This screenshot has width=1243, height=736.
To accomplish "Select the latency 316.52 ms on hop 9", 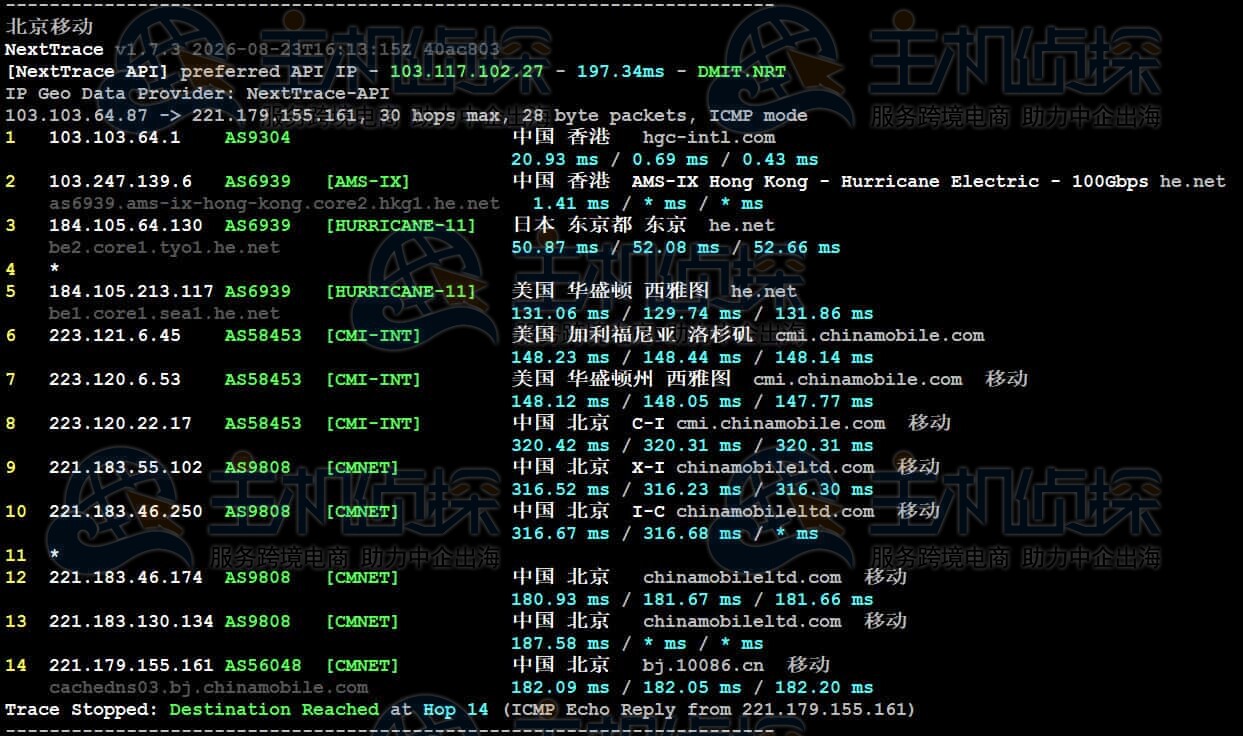I will (x=560, y=489).
